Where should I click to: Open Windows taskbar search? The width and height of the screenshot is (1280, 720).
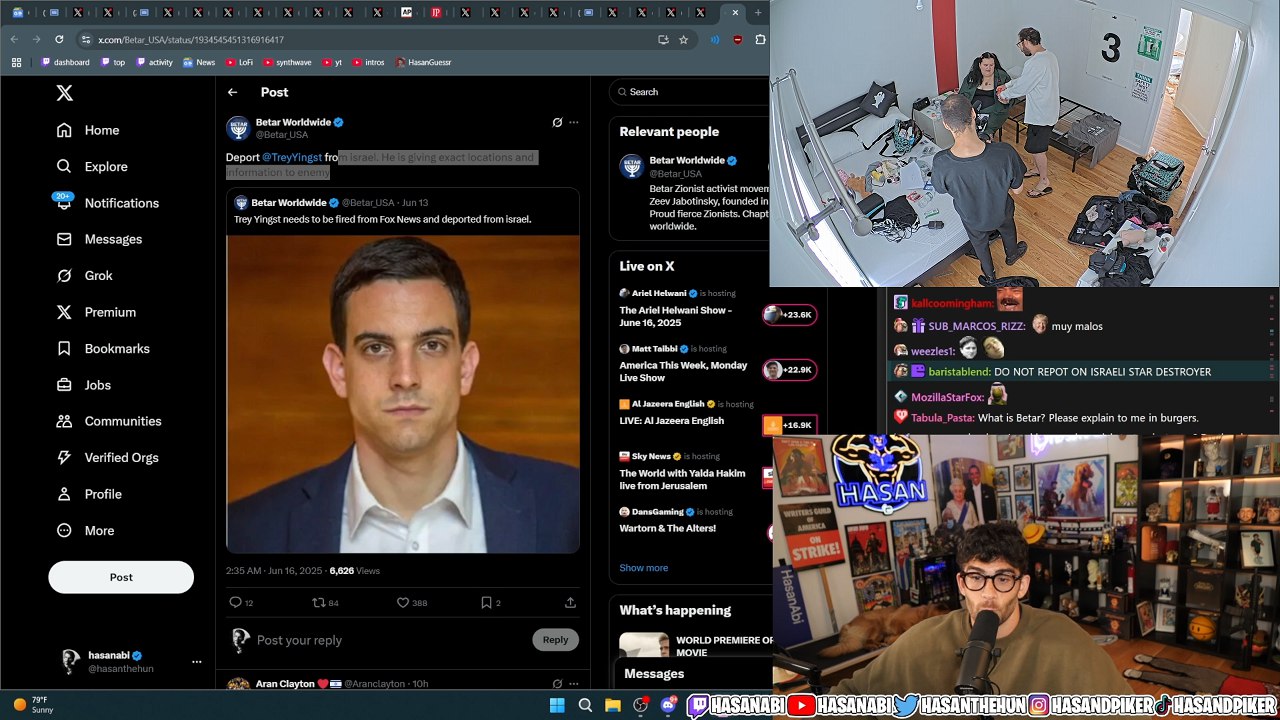(x=585, y=705)
